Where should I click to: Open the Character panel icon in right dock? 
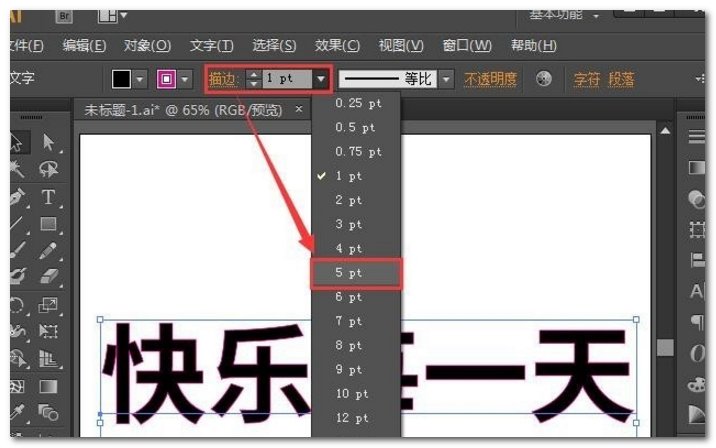pyautogui.click(x=696, y=291)
